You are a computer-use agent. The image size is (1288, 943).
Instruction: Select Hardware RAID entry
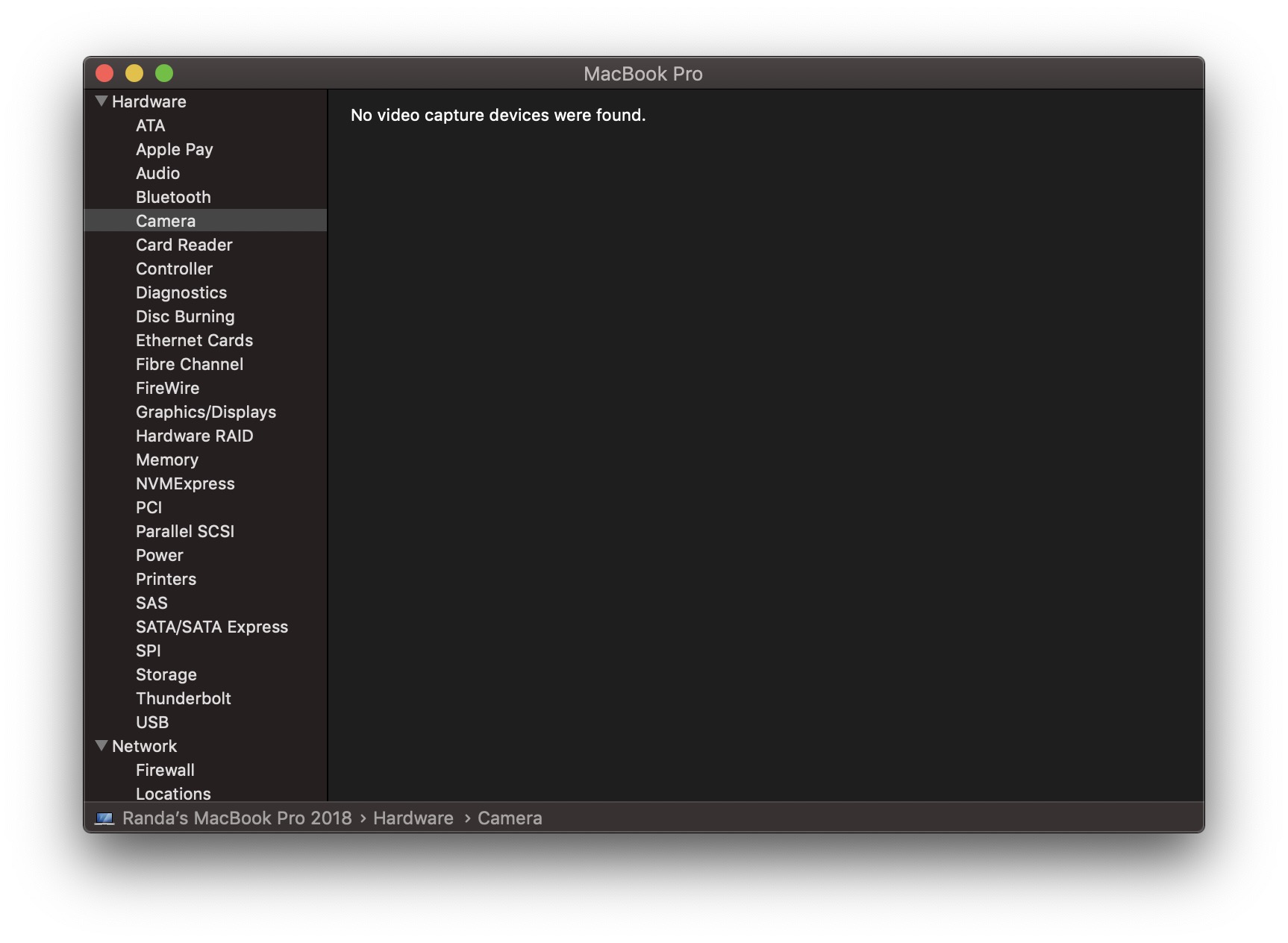click(195, 436)
